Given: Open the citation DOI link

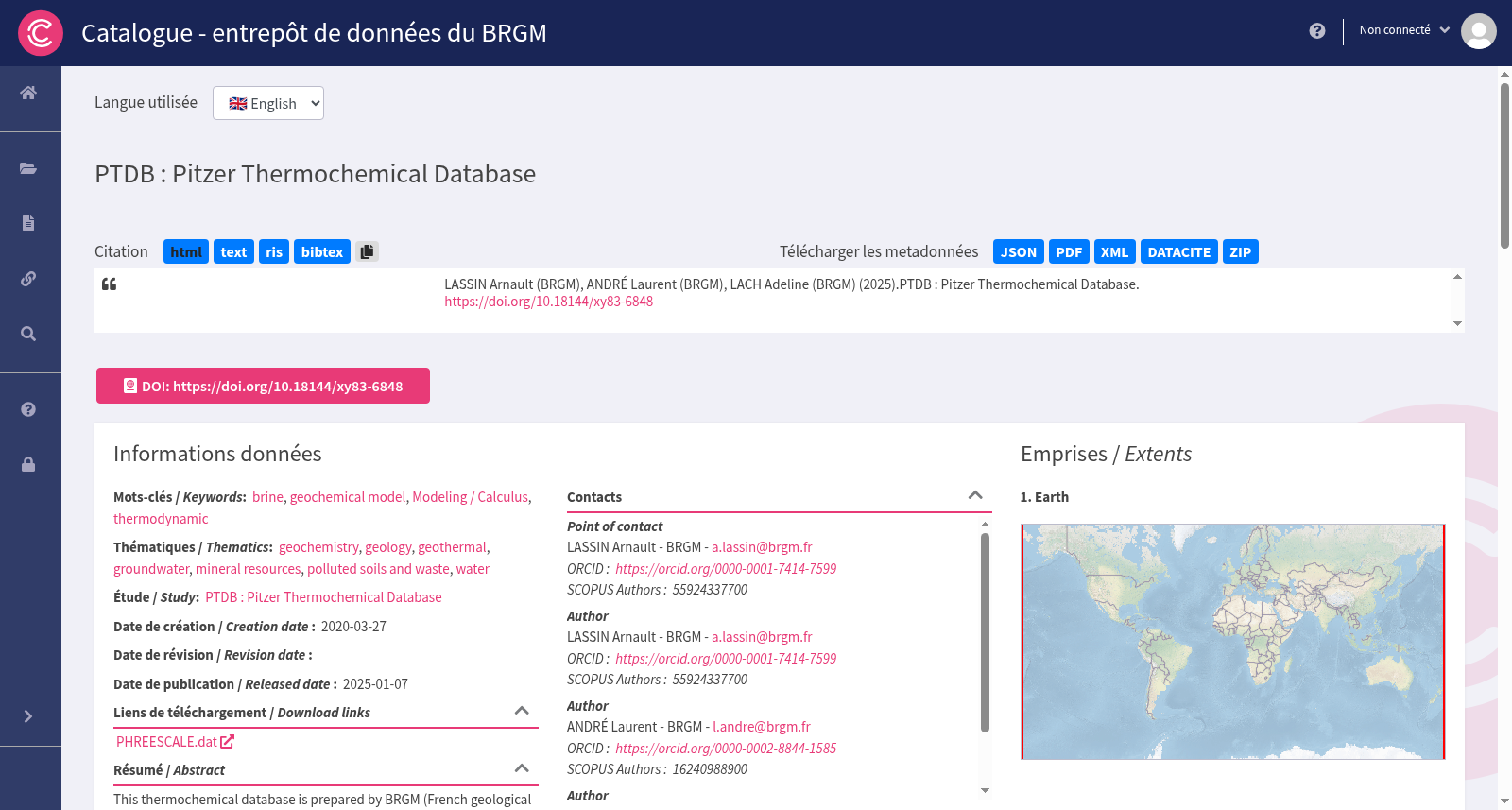Looking at the screenshot, I should [549, 302].
